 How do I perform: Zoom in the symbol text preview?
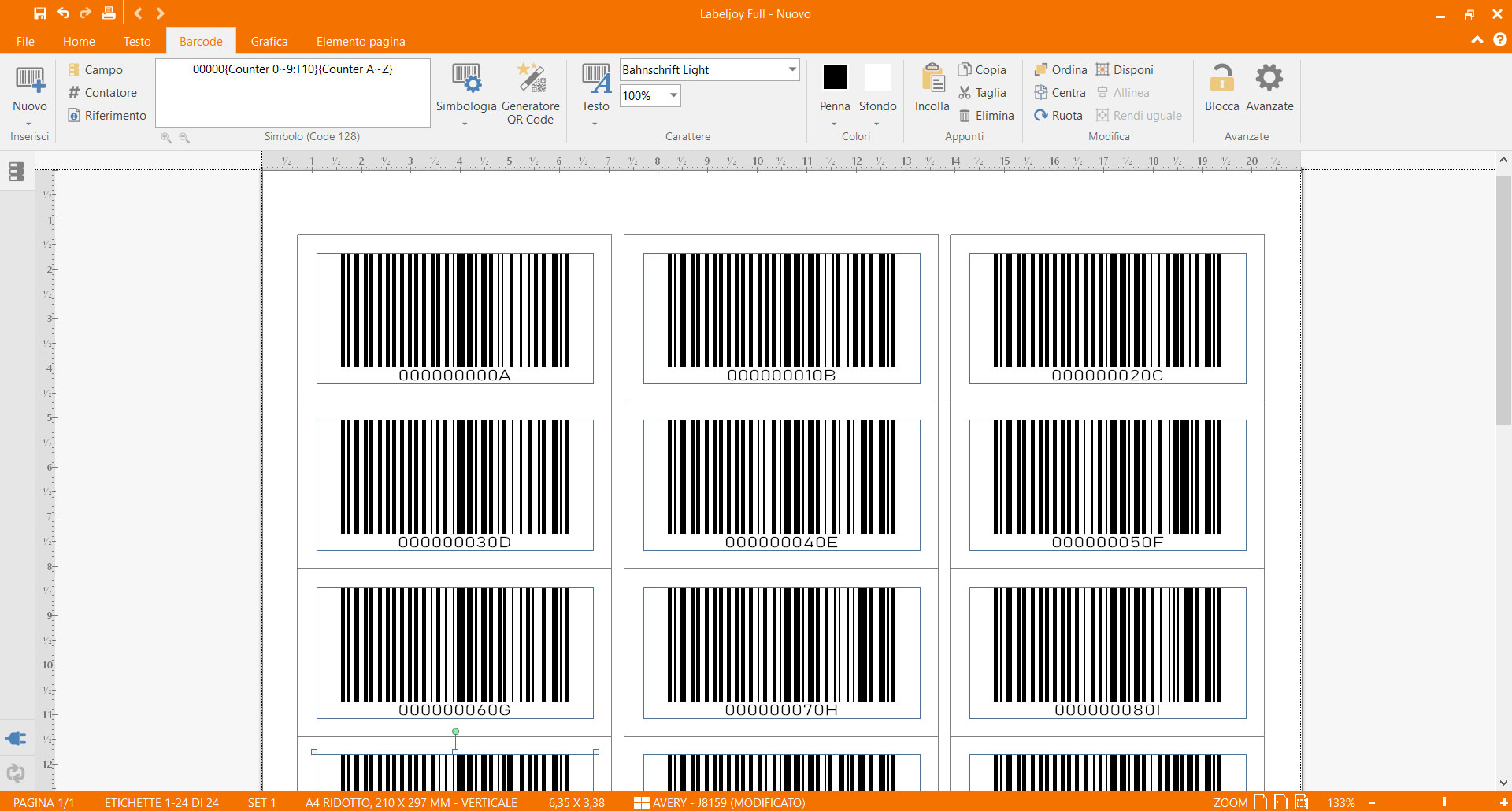click(x=166, y=137)
